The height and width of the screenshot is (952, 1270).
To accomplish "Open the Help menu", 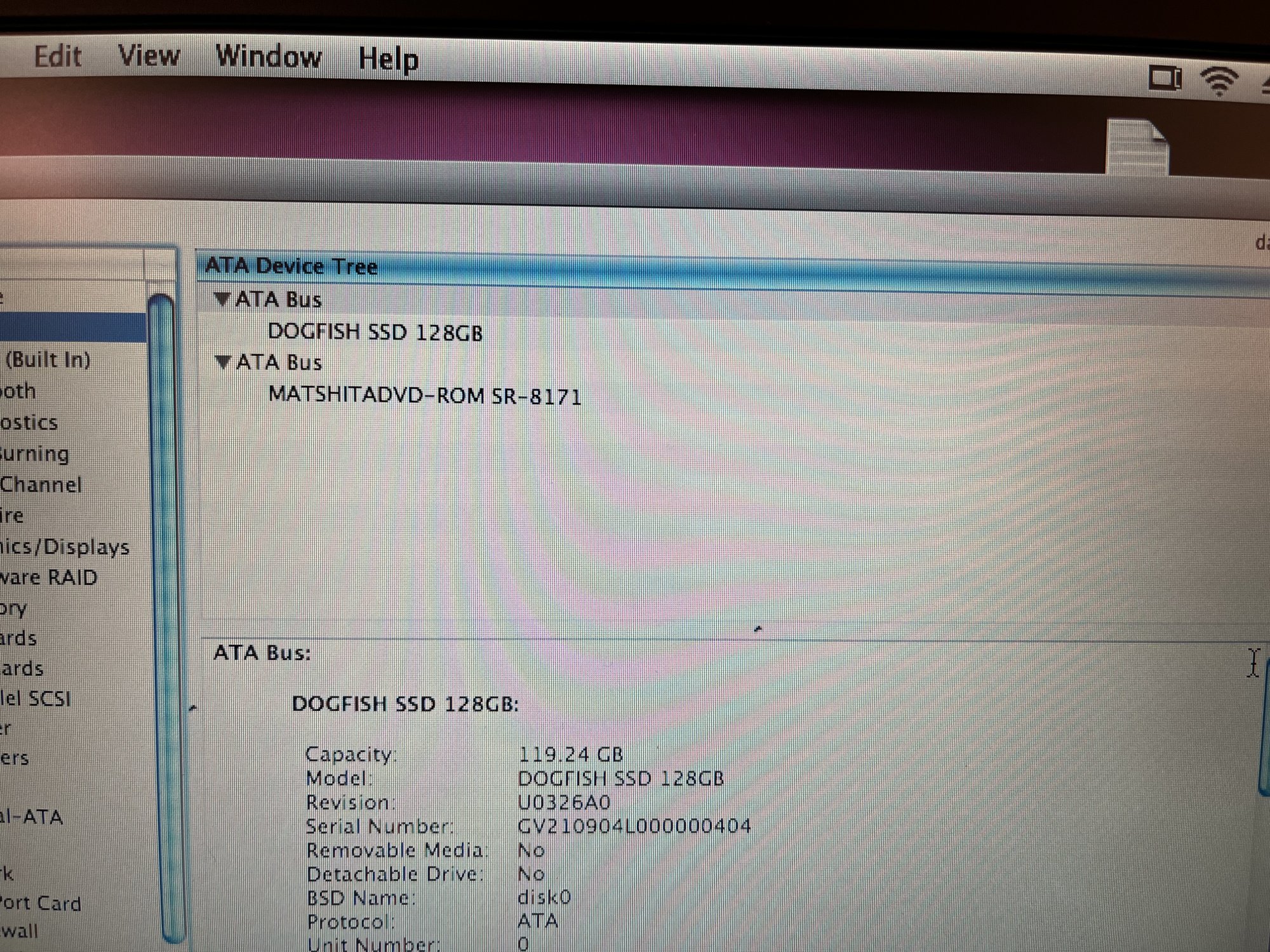I will [388, 60].
